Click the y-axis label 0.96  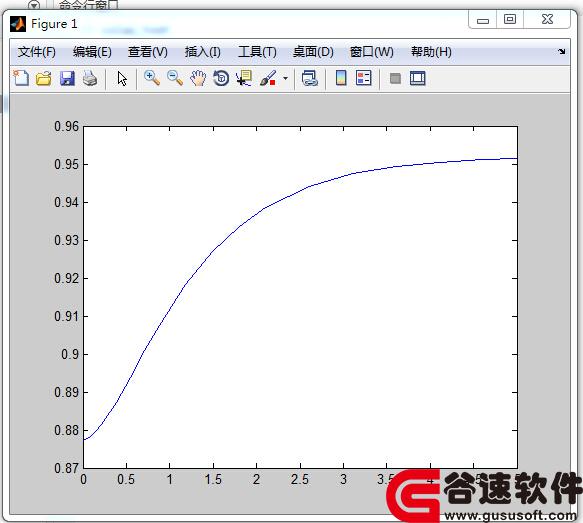pos(67,126)
